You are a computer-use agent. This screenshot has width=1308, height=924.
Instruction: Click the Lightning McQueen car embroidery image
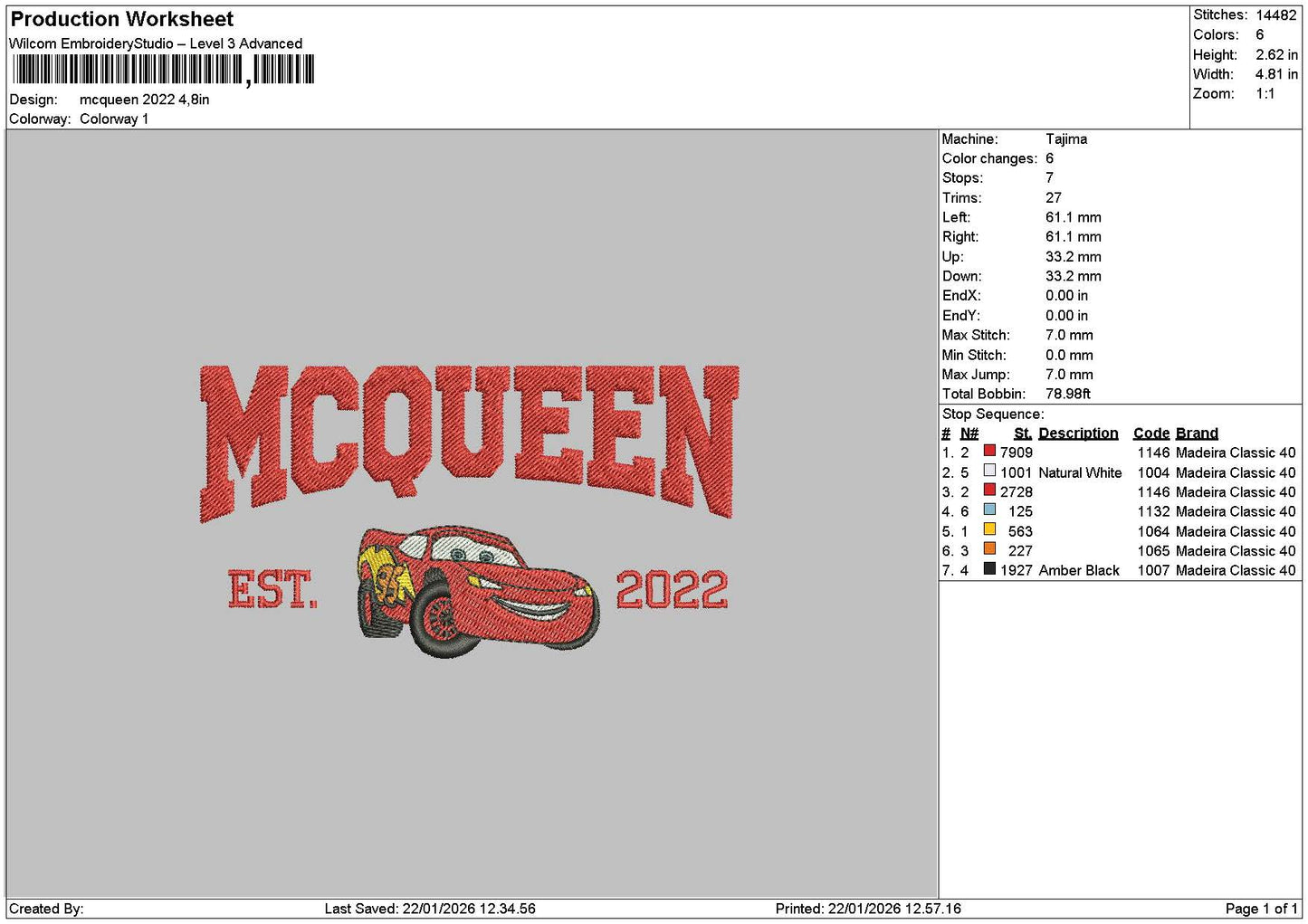click(x=478, y=590)
